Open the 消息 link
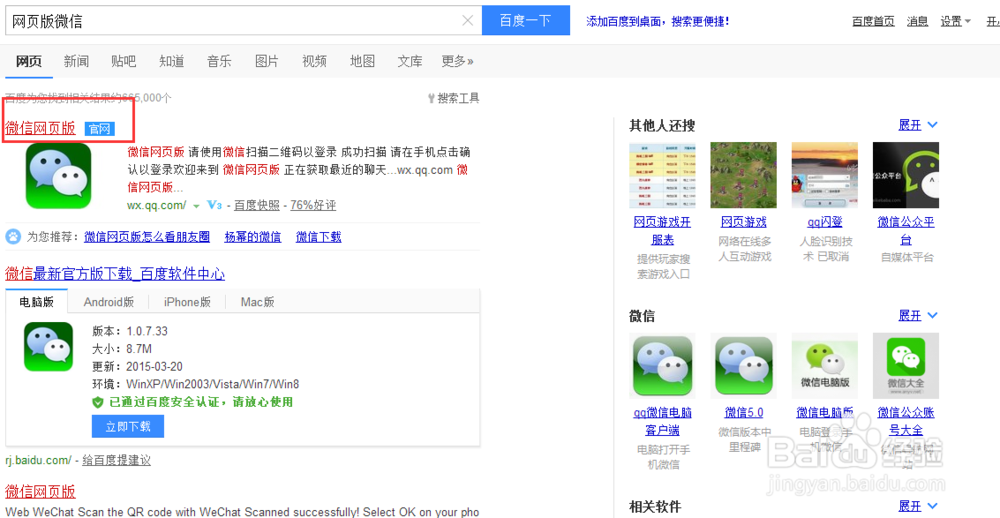This screenshot has height=518, width=1000. click(x=917, y=21)
